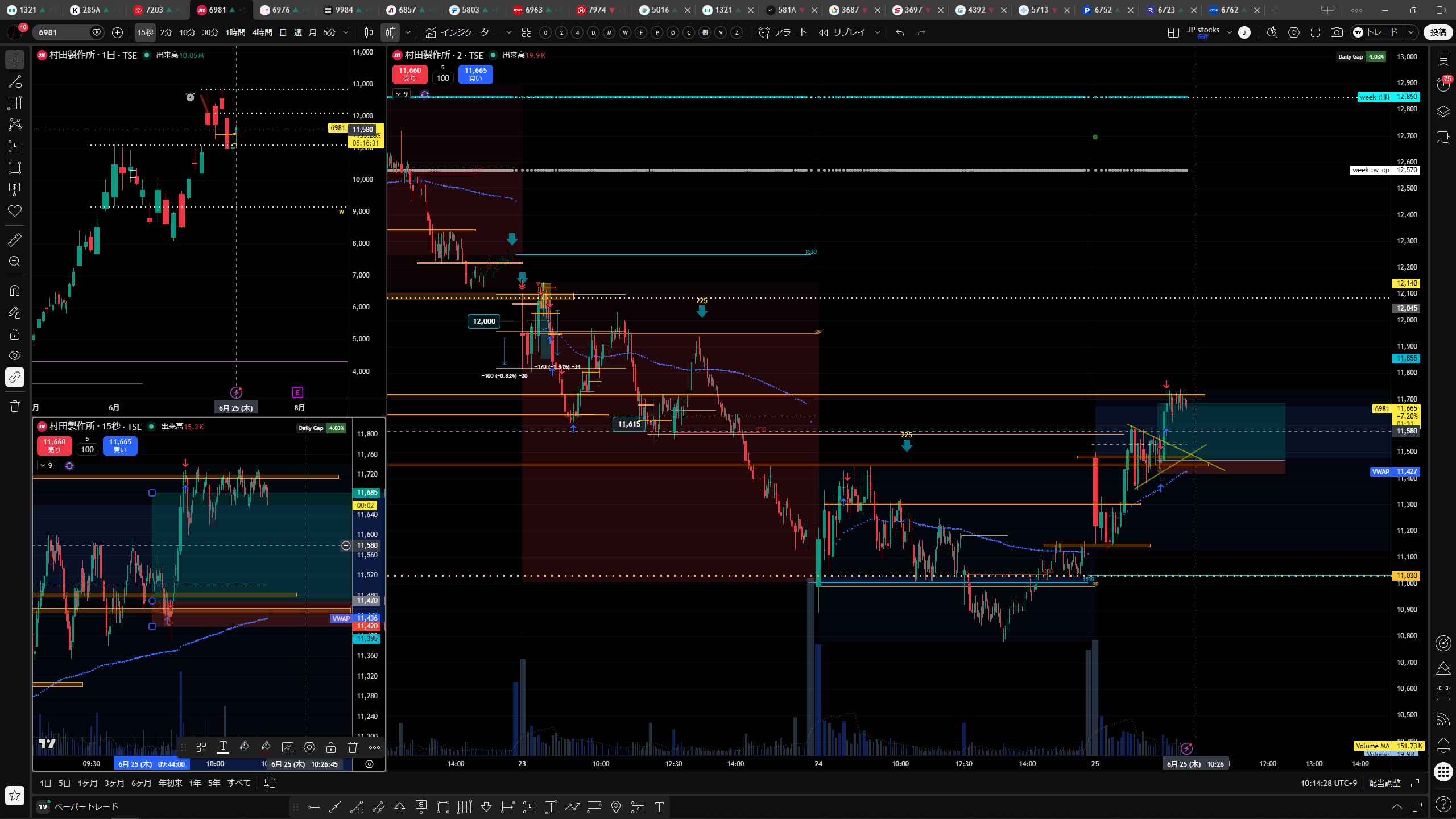Click the アラート alert button

point(783,32)
